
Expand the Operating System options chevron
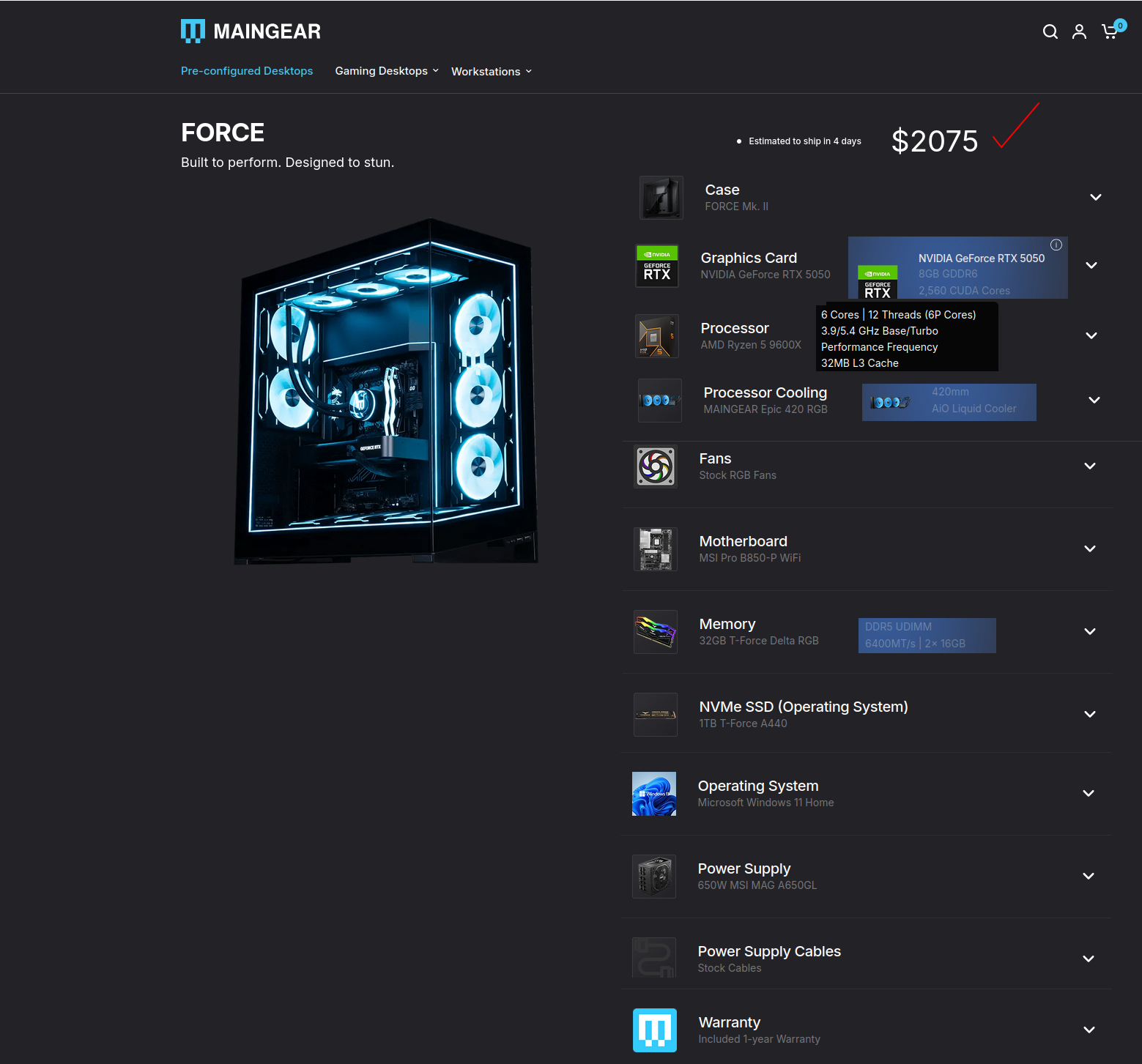point(1089,793)
